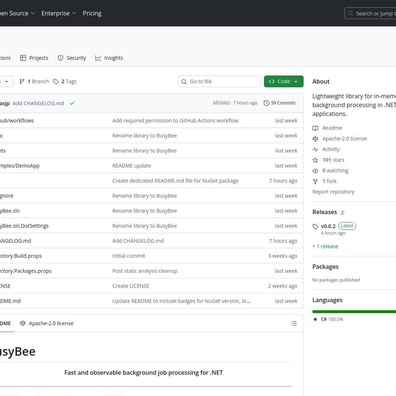Open the Packages.props file
This screenshot has width=396, height=396.
click(x=26, y=271)
